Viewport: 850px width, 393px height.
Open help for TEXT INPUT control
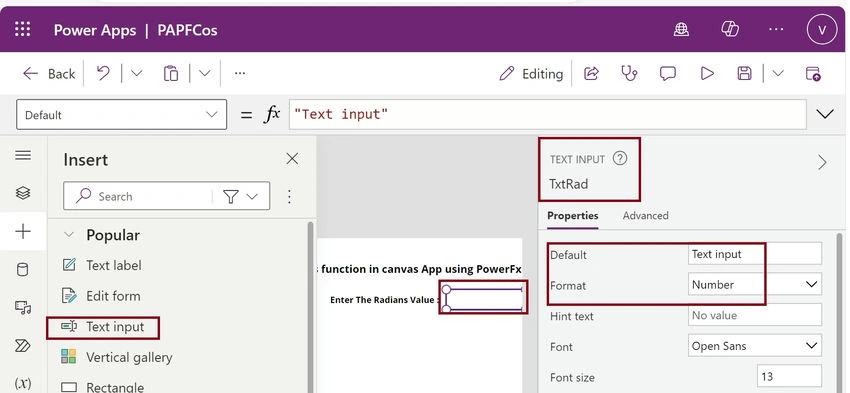[620, 159]
